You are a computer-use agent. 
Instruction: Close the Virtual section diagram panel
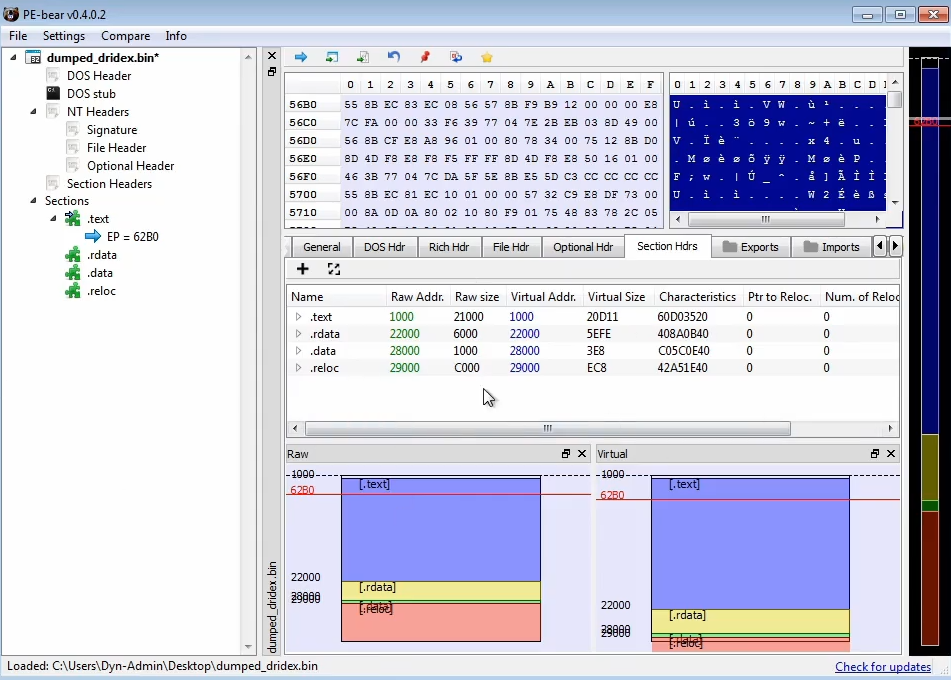891,454
